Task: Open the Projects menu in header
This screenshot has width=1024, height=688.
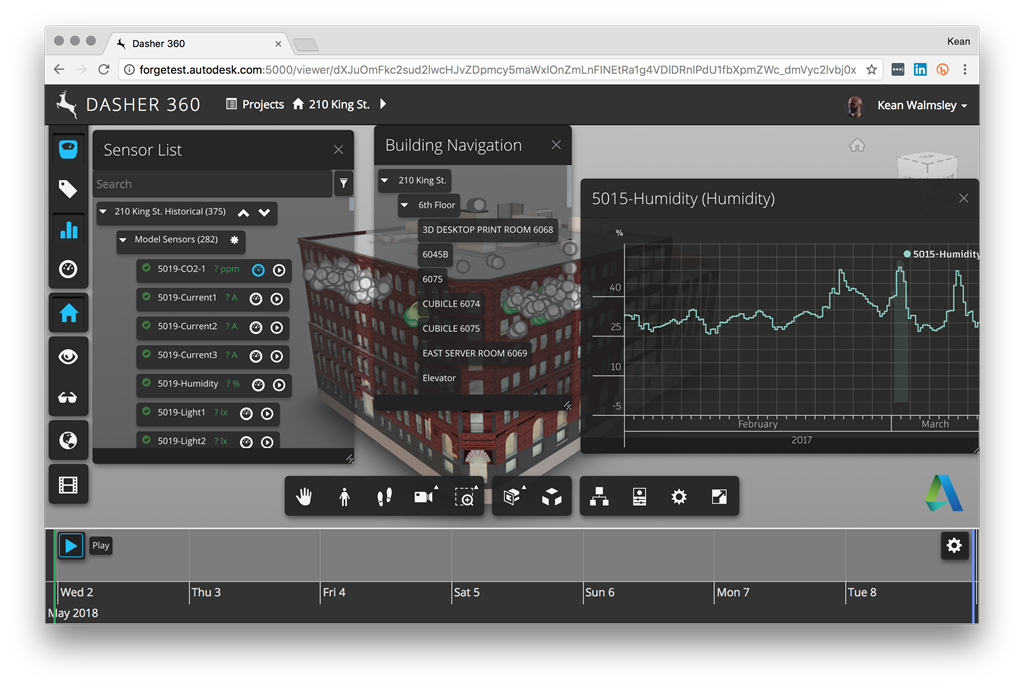Action: pyautogui.click(x=254, y=104)
